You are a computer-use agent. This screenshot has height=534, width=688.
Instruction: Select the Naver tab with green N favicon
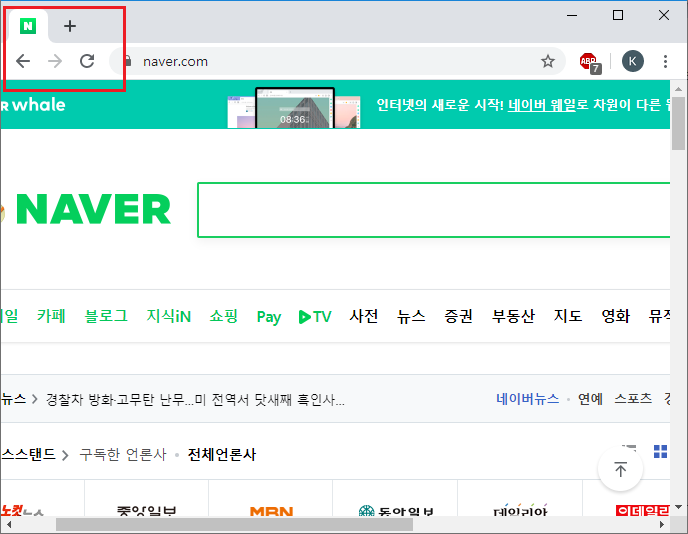(x=28, y=26)
